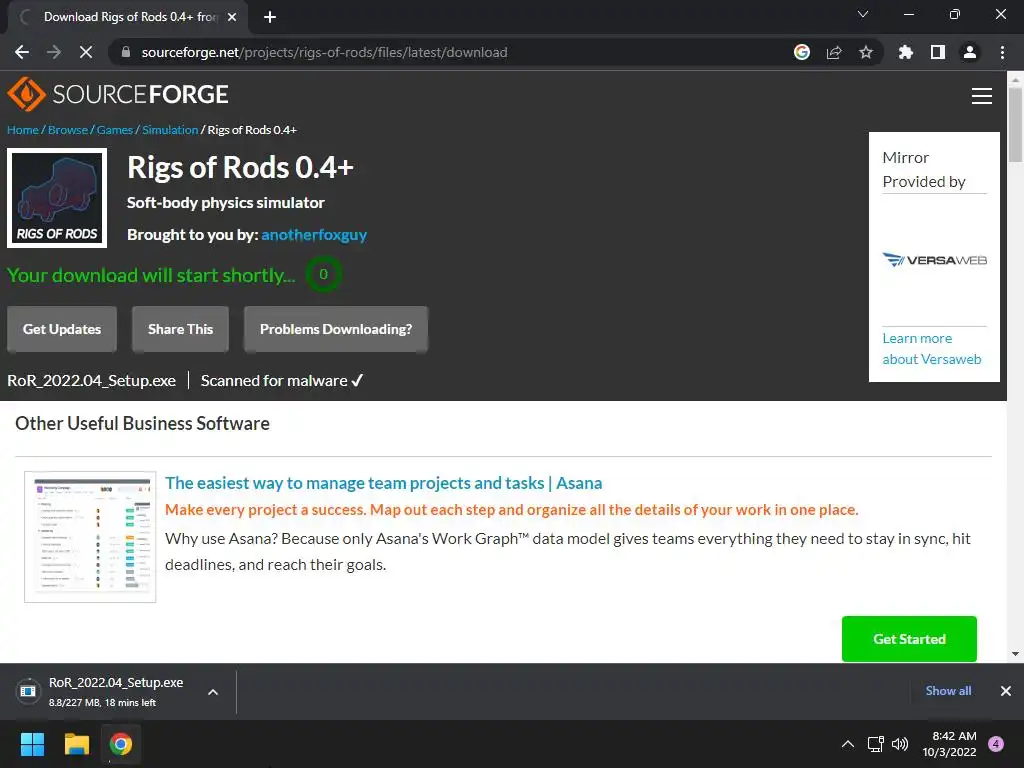This screenshot has width=1024, height=768.
Task: View site information lock icon
Action: [126, 52]
